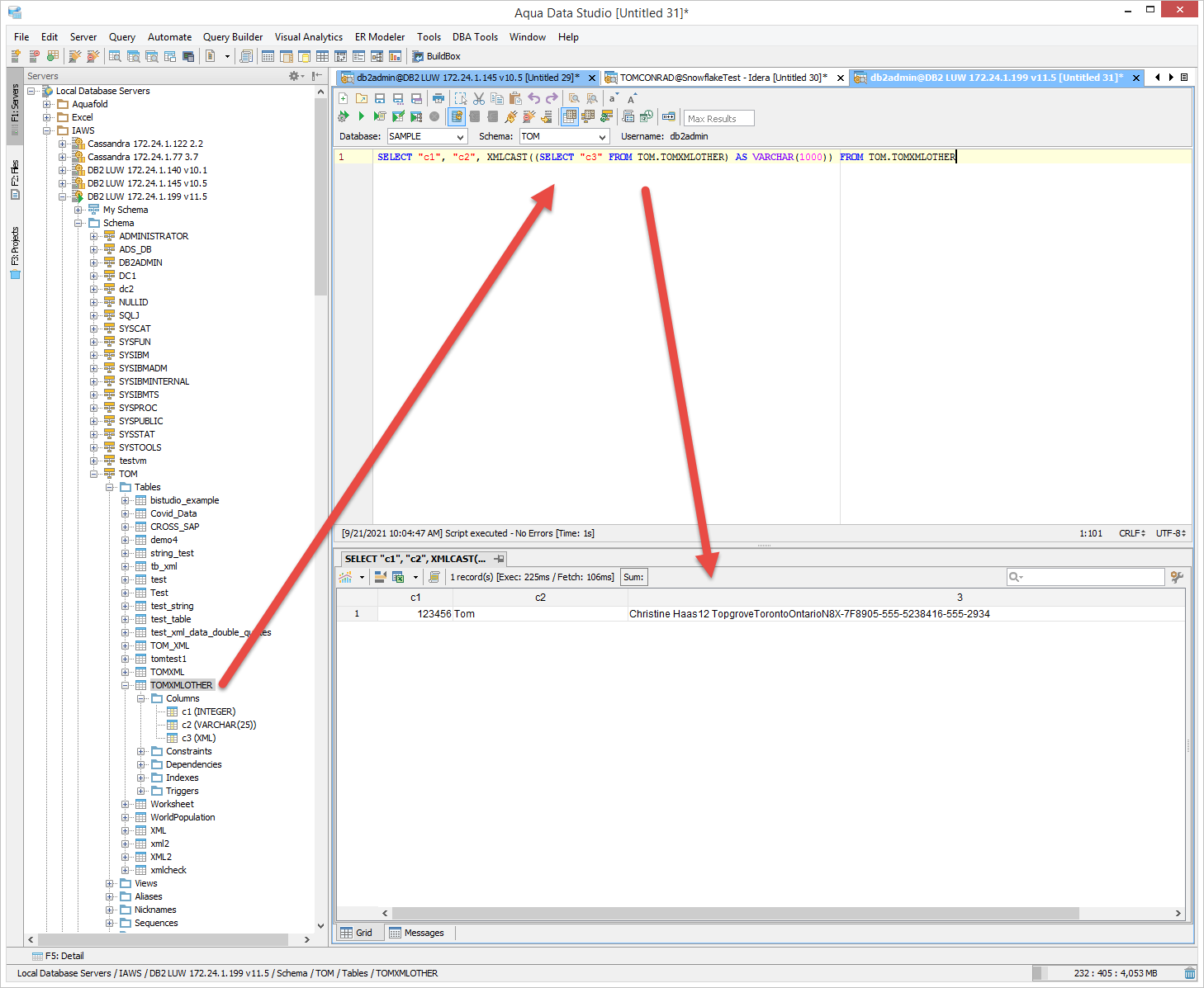
Task: Click the Paste clipboard icon
Action: (515, 99)
